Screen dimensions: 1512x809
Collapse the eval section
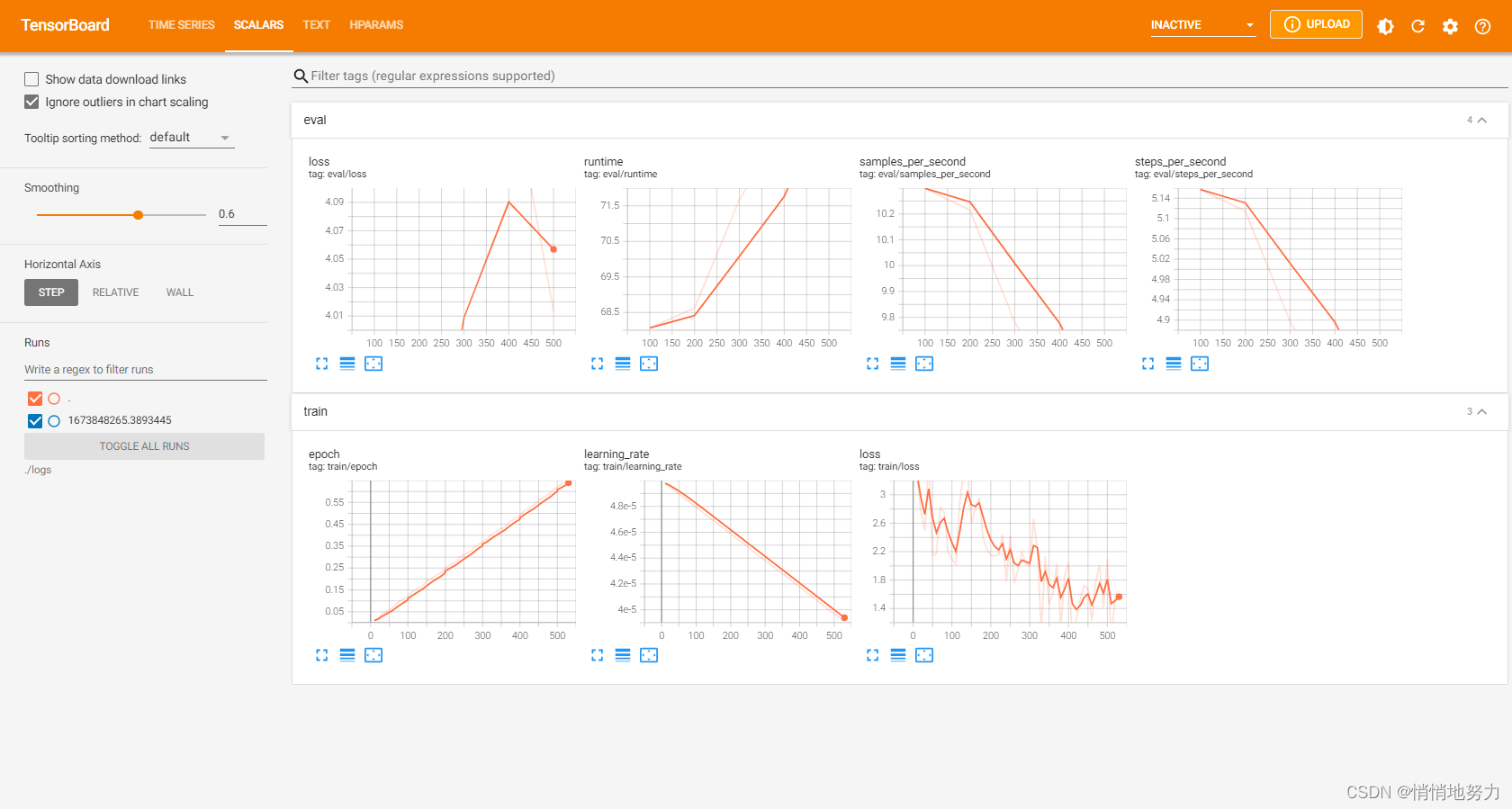pos(1481,121)
